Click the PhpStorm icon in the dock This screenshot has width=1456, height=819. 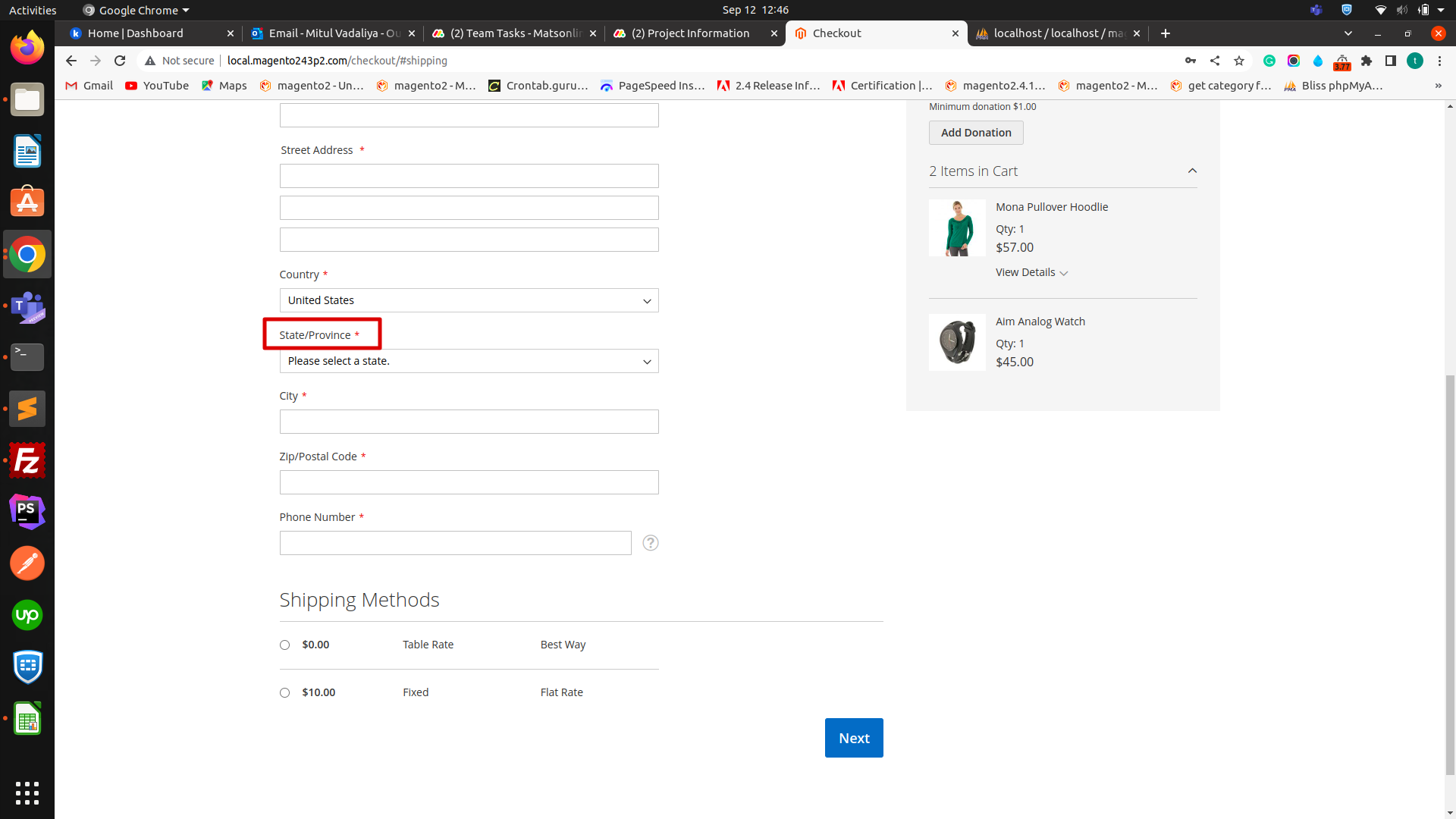point(27,511)
